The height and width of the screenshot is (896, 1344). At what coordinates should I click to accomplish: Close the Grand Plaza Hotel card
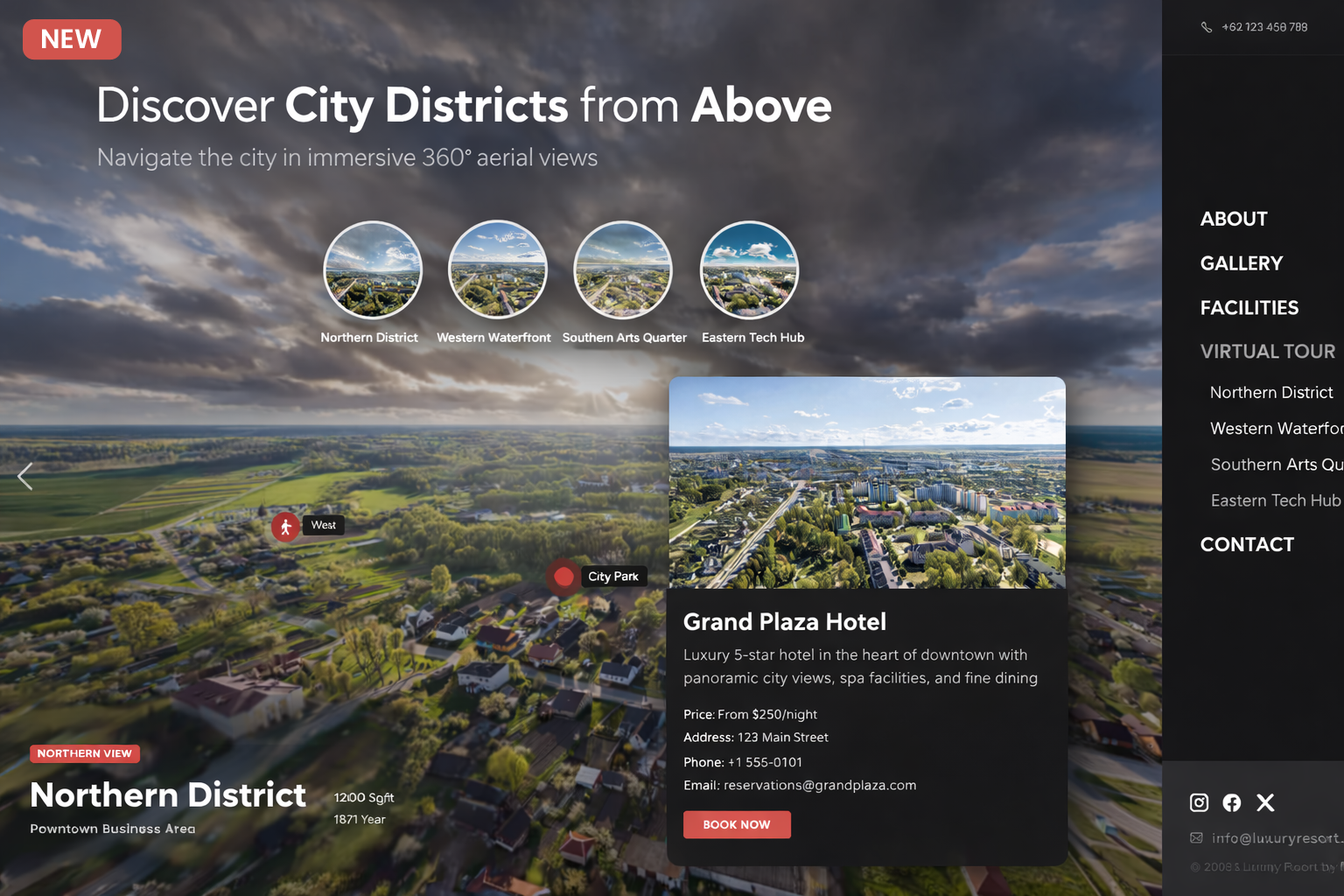1048,410
